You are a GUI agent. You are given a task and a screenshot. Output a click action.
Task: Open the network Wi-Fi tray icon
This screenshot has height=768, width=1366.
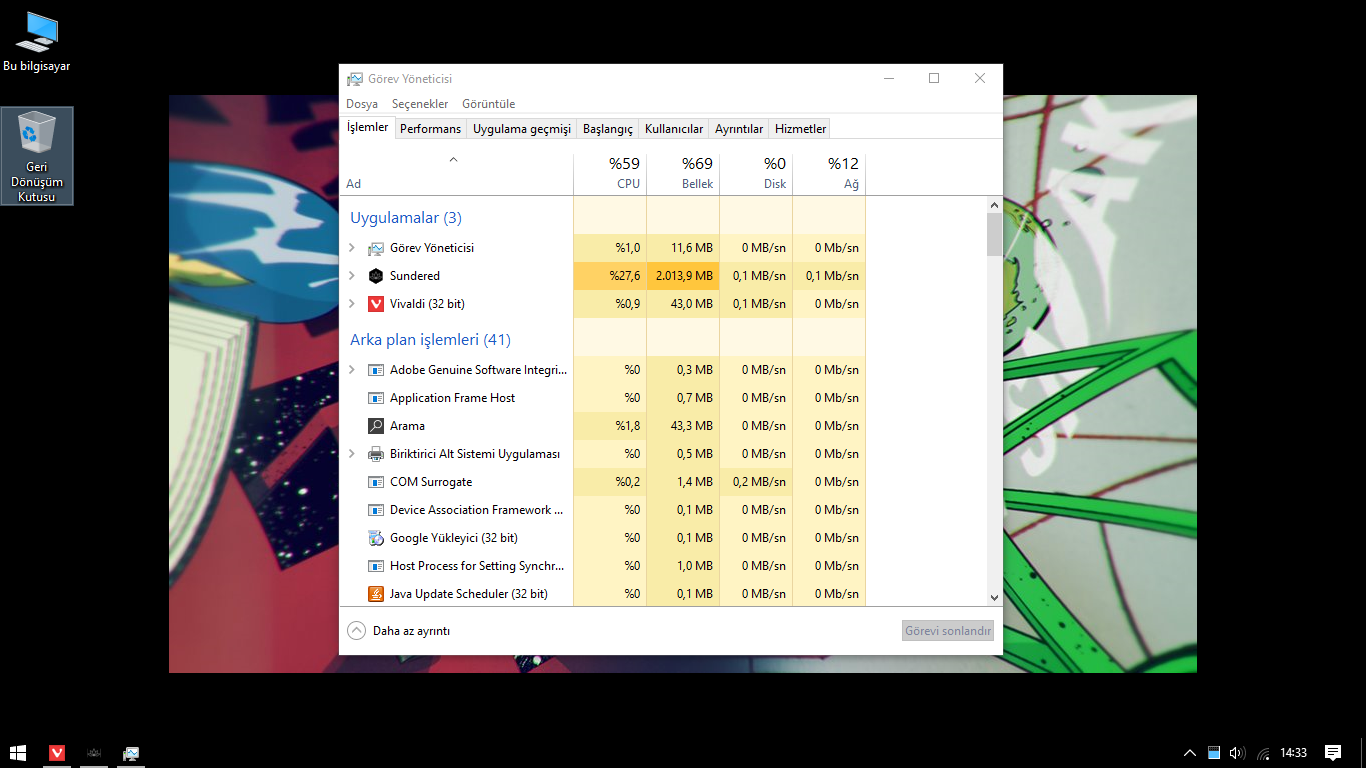tap(1263, 753)
